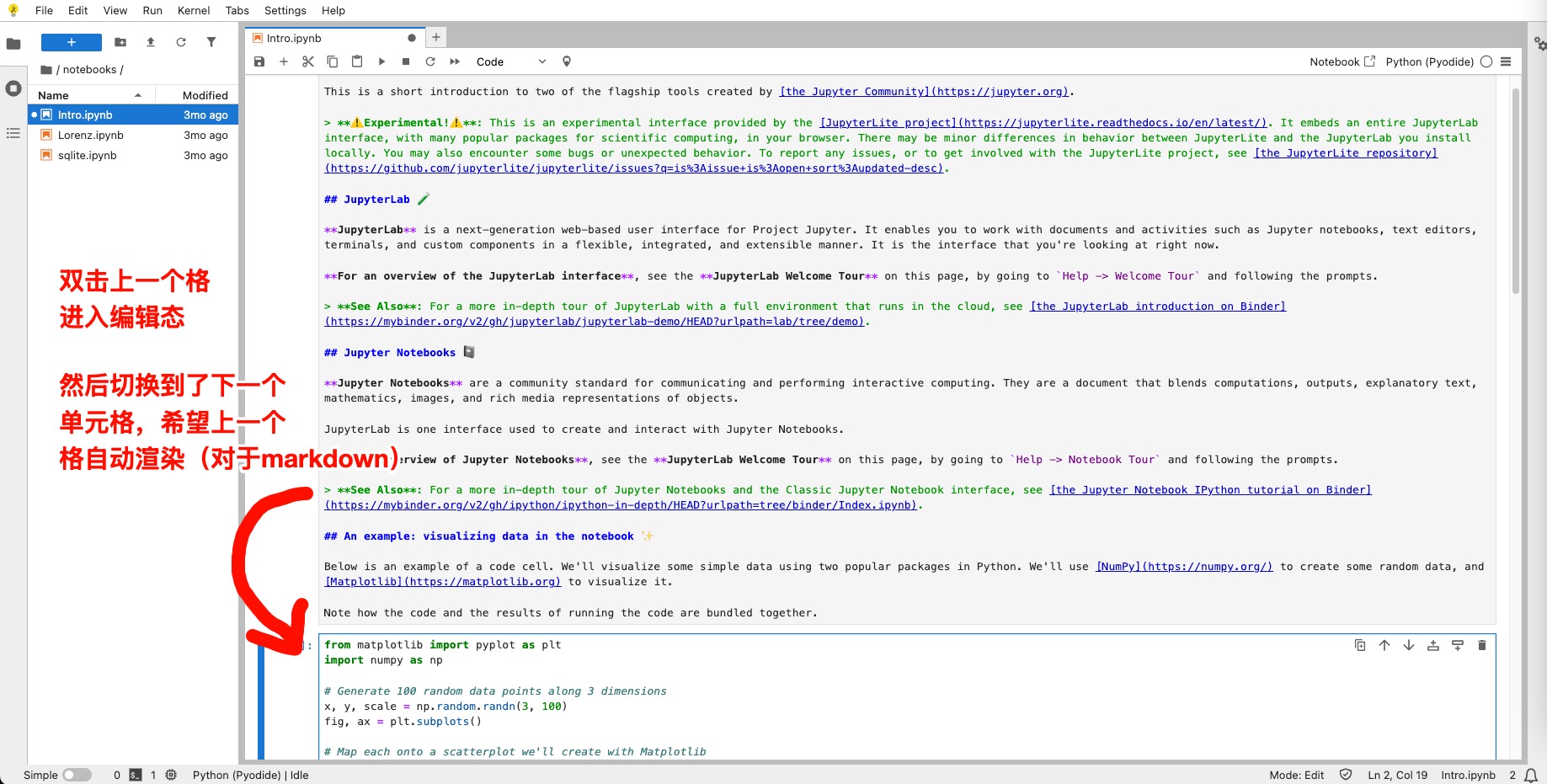Click the location marker toolbar icon
This screenshot has height=784, width=1547.
click(567, 61)
